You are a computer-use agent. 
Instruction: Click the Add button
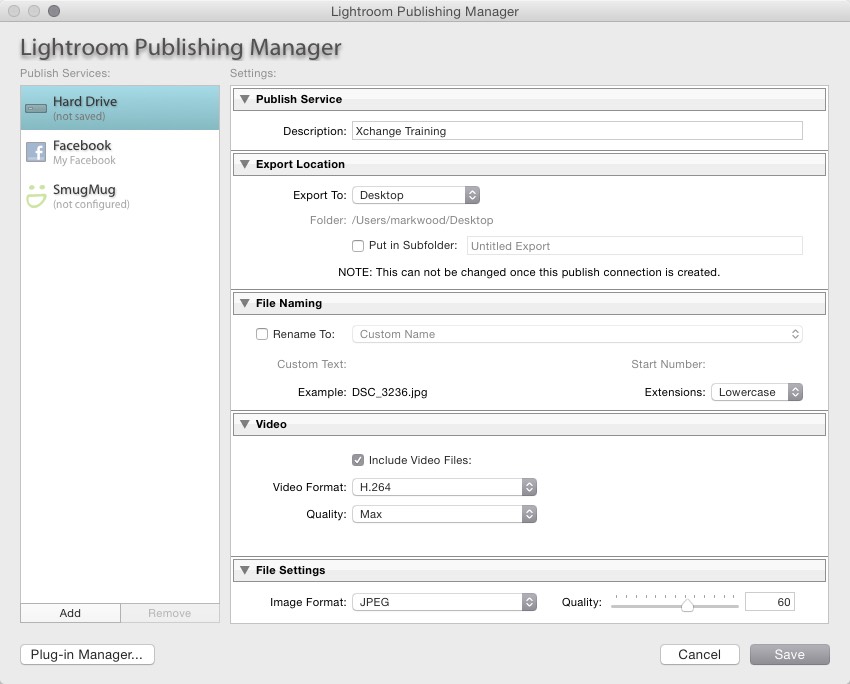coord(70,613)
